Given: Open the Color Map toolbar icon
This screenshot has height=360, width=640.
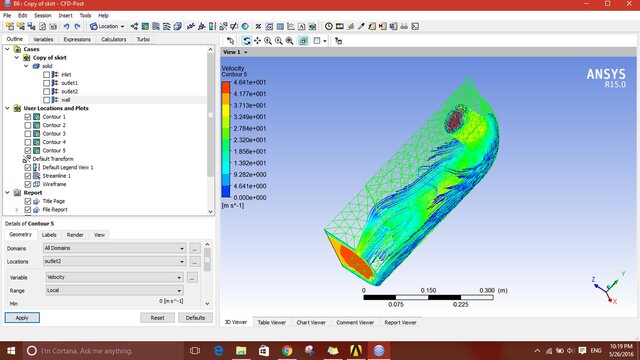Looking at the screenshot, I should point(245,27).
